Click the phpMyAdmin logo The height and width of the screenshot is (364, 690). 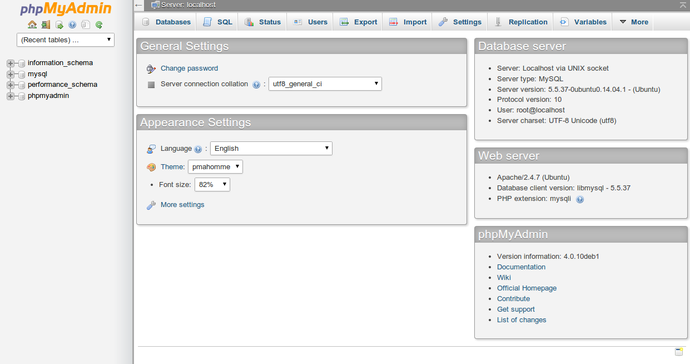(x=66, y=8)
